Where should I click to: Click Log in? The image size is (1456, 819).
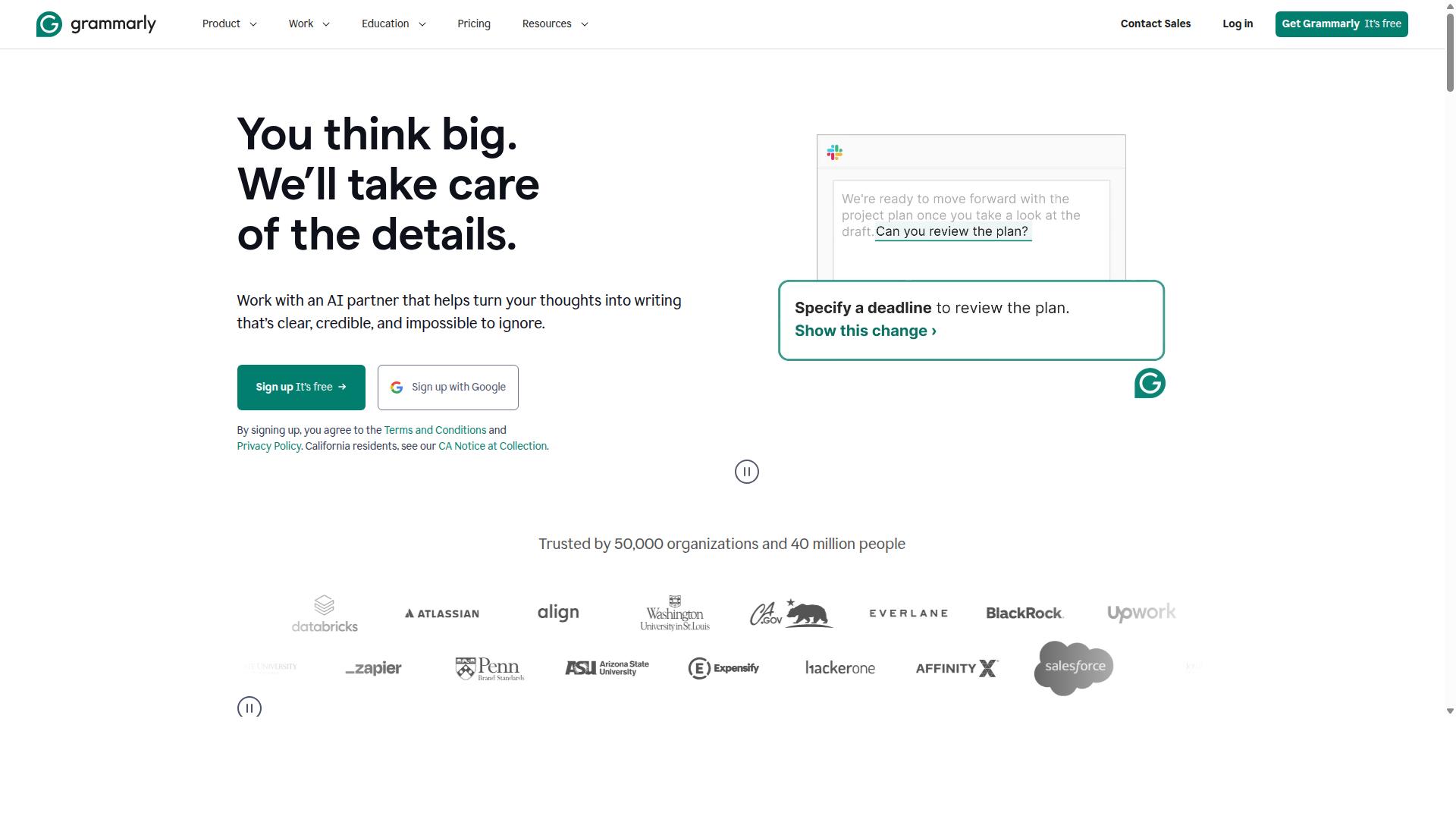pyautogui.click(x=1238, y=24)
